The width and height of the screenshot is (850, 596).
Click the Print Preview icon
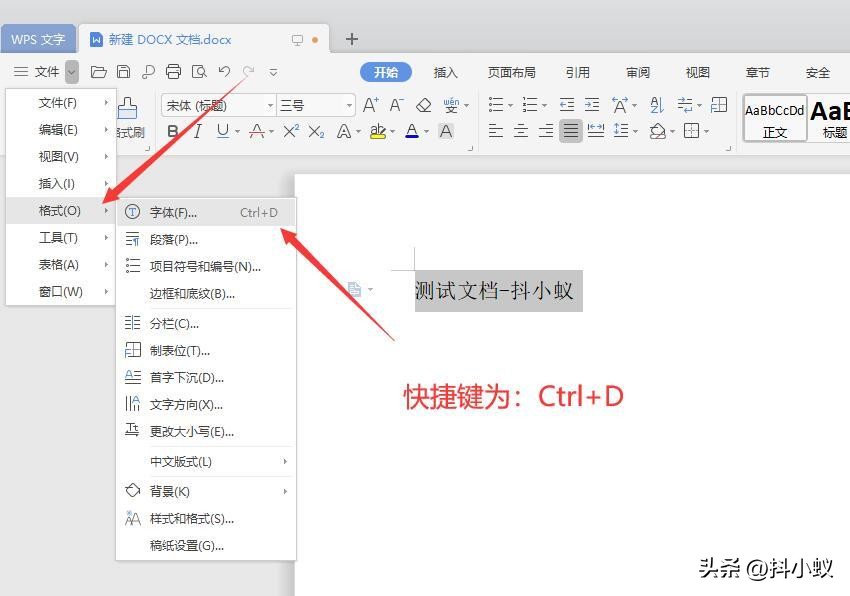tap(198, 71)
